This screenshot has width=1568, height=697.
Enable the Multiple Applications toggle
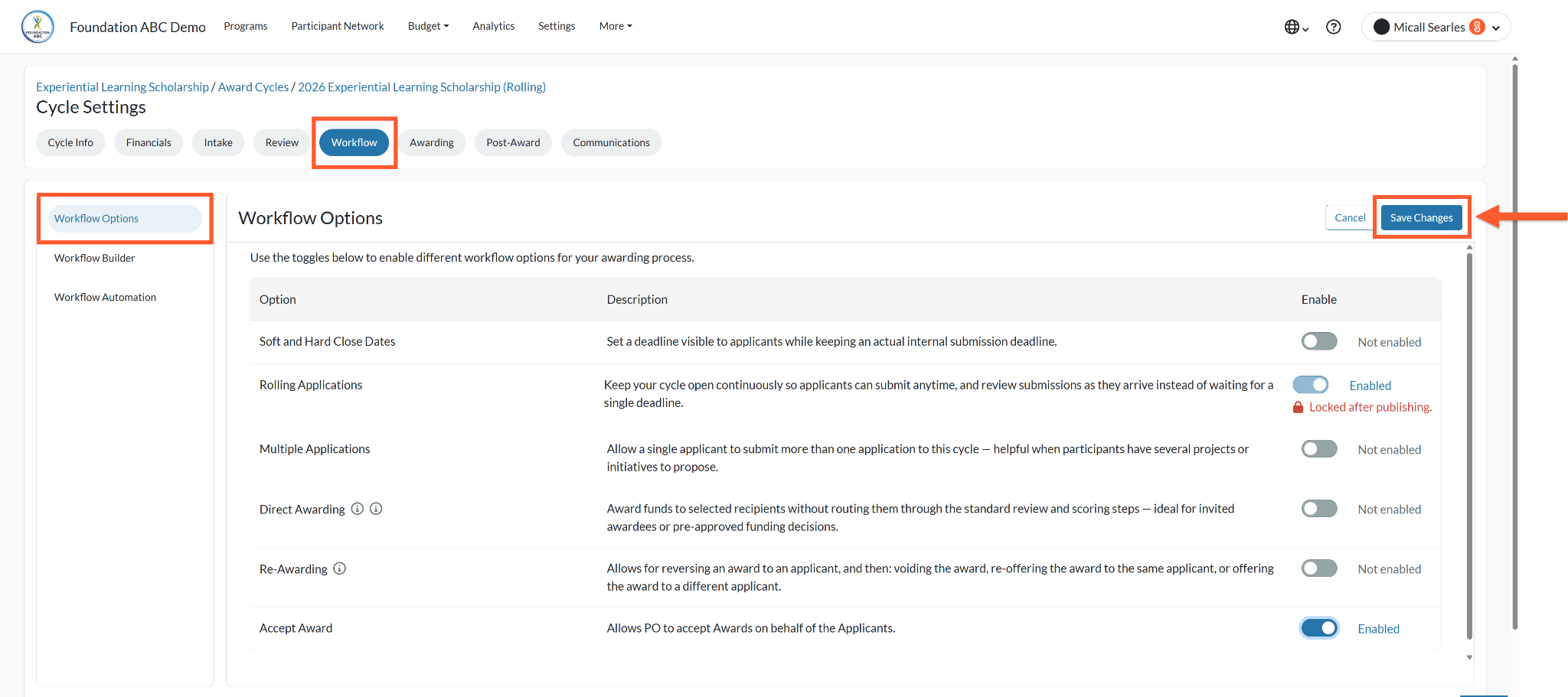coord(1319,449)
